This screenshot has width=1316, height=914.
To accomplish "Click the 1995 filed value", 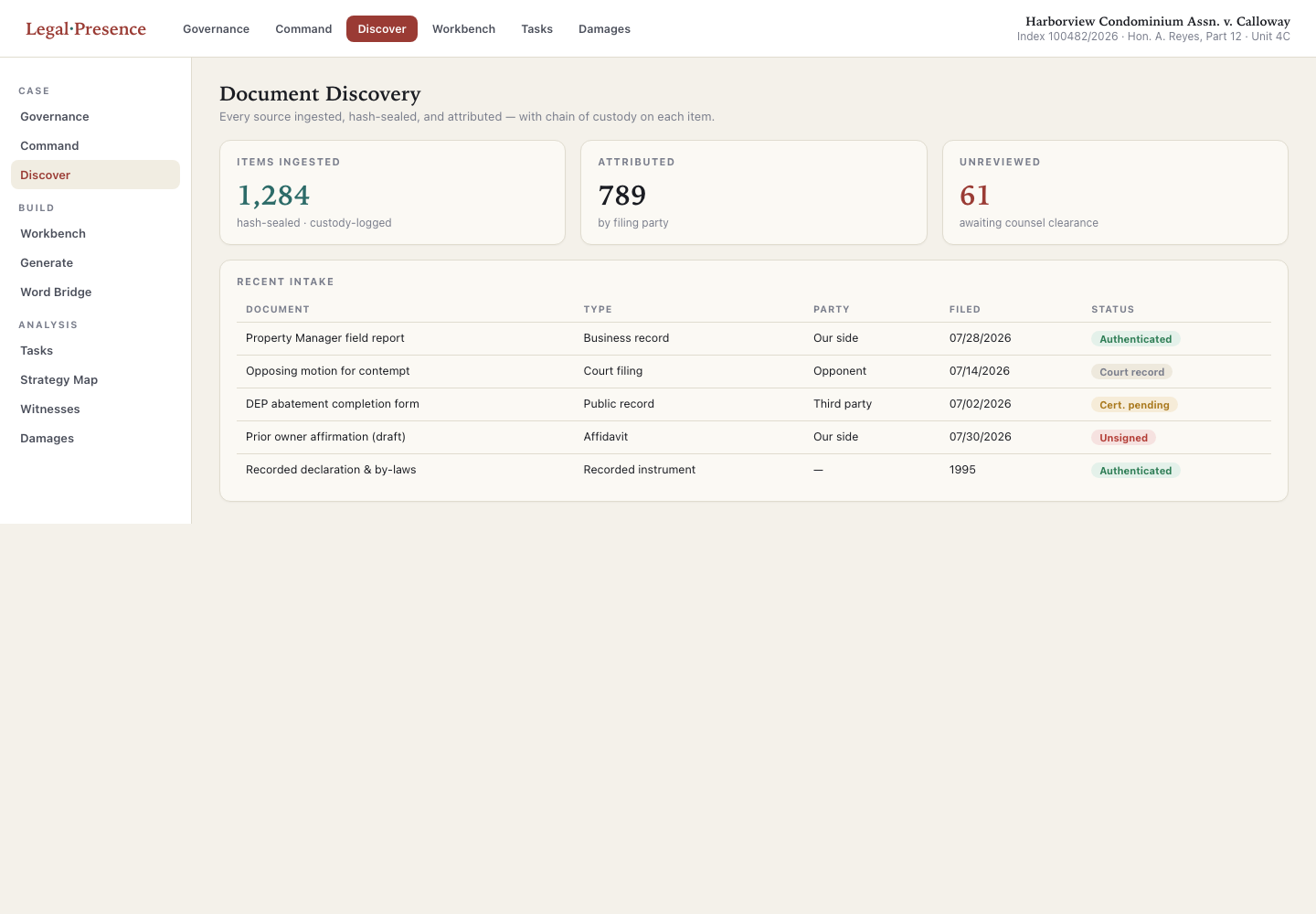I will pos(962,470).
